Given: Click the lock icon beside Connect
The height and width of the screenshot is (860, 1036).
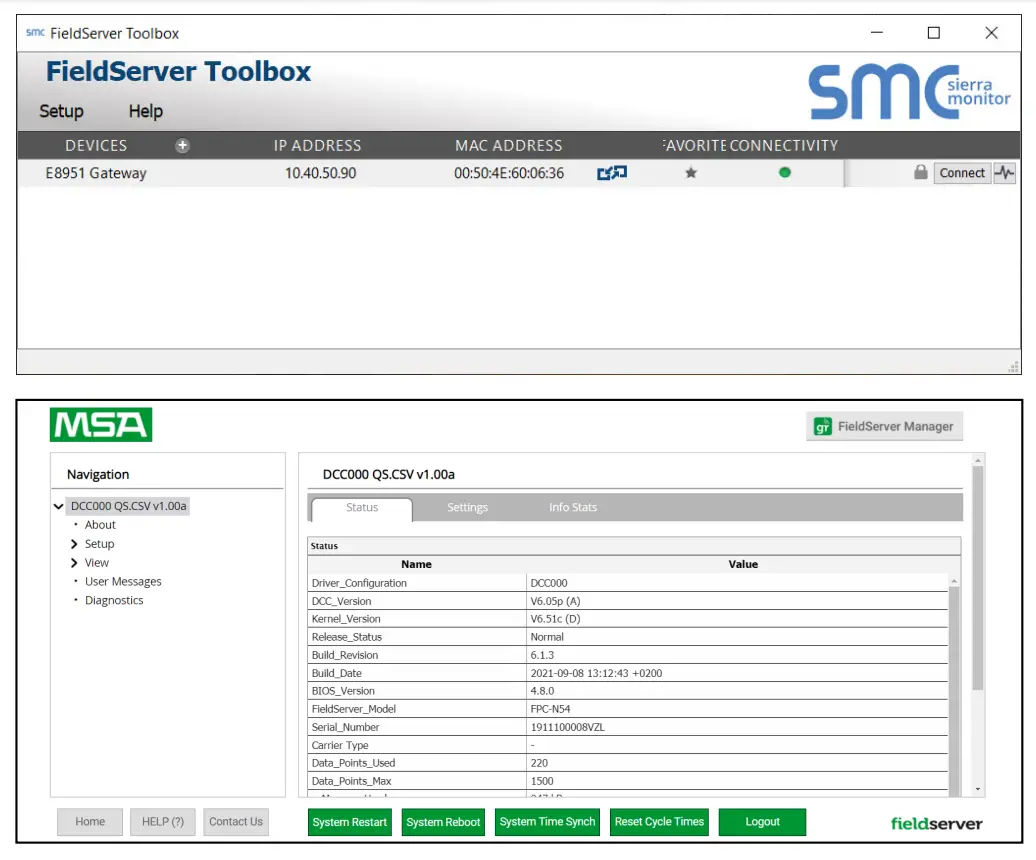Looking at the screenshot, I should coord(920,172).
